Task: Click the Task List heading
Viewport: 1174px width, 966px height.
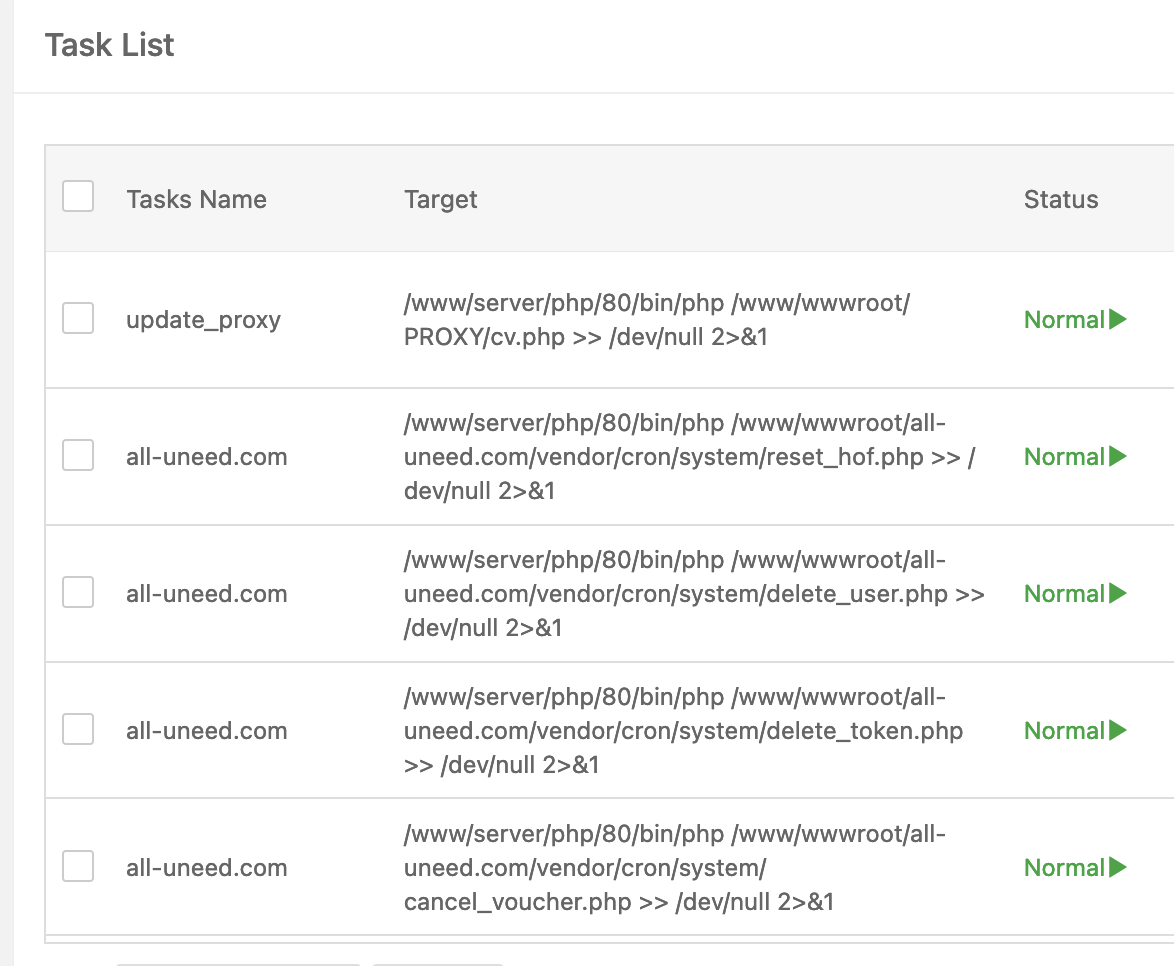Action: [110, 45]
